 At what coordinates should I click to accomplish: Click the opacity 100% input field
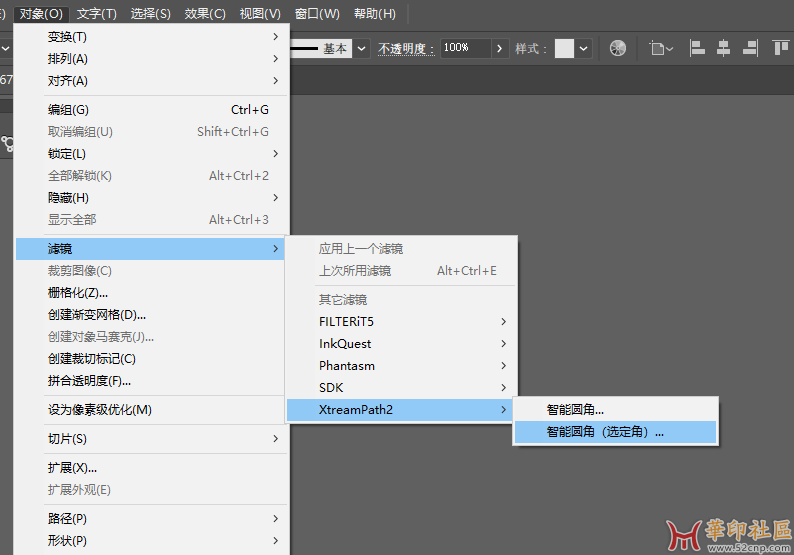coord(465,48)
